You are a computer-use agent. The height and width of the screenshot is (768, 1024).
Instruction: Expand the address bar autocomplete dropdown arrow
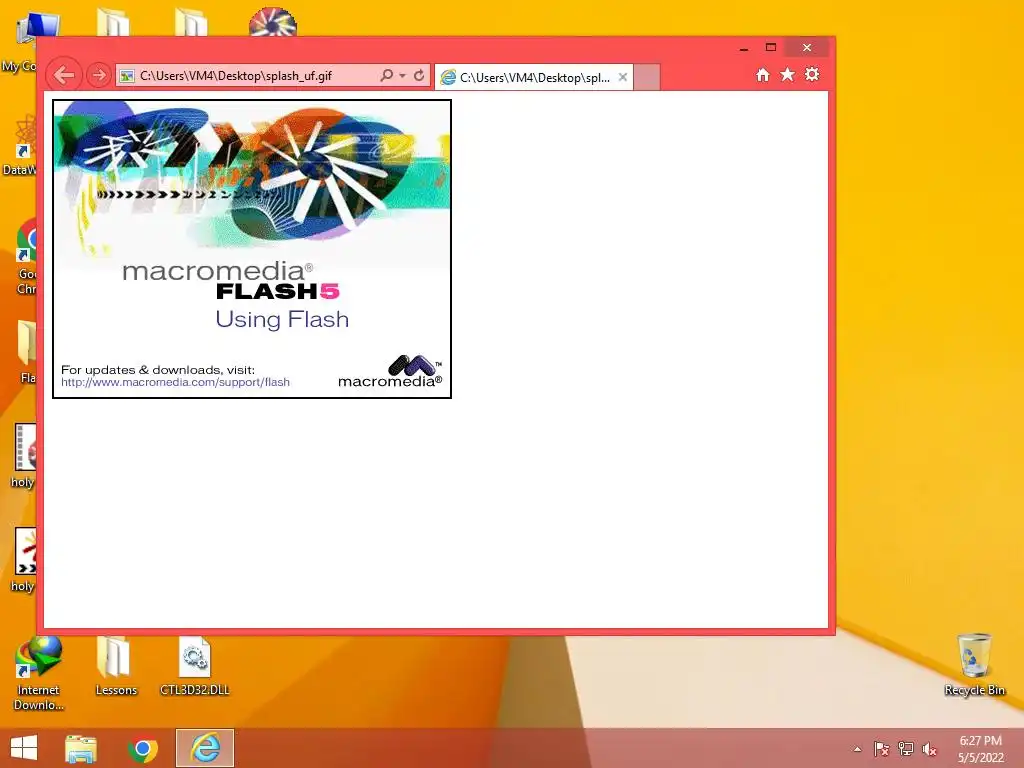(402, 76)
